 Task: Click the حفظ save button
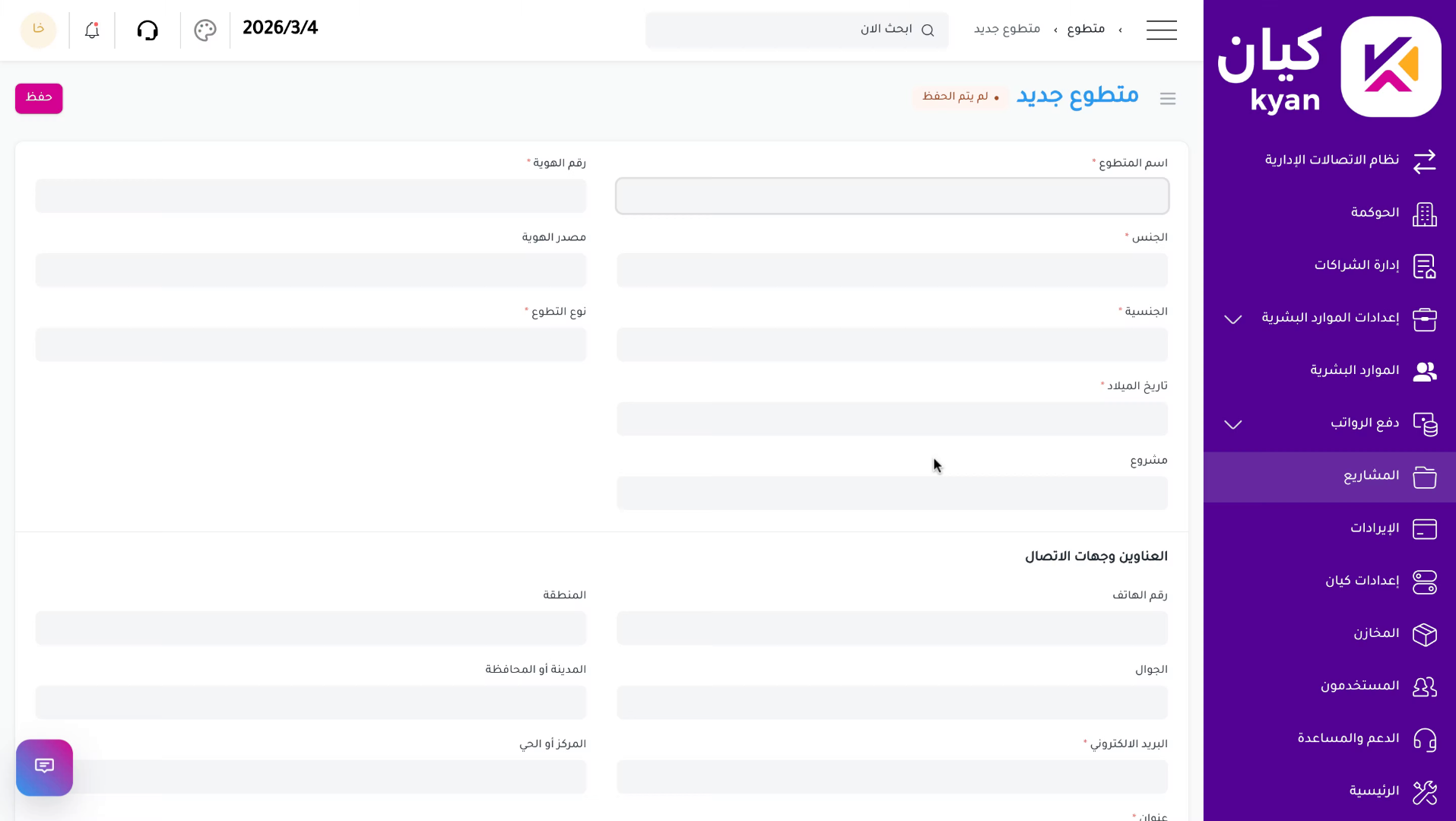[38, 98]
